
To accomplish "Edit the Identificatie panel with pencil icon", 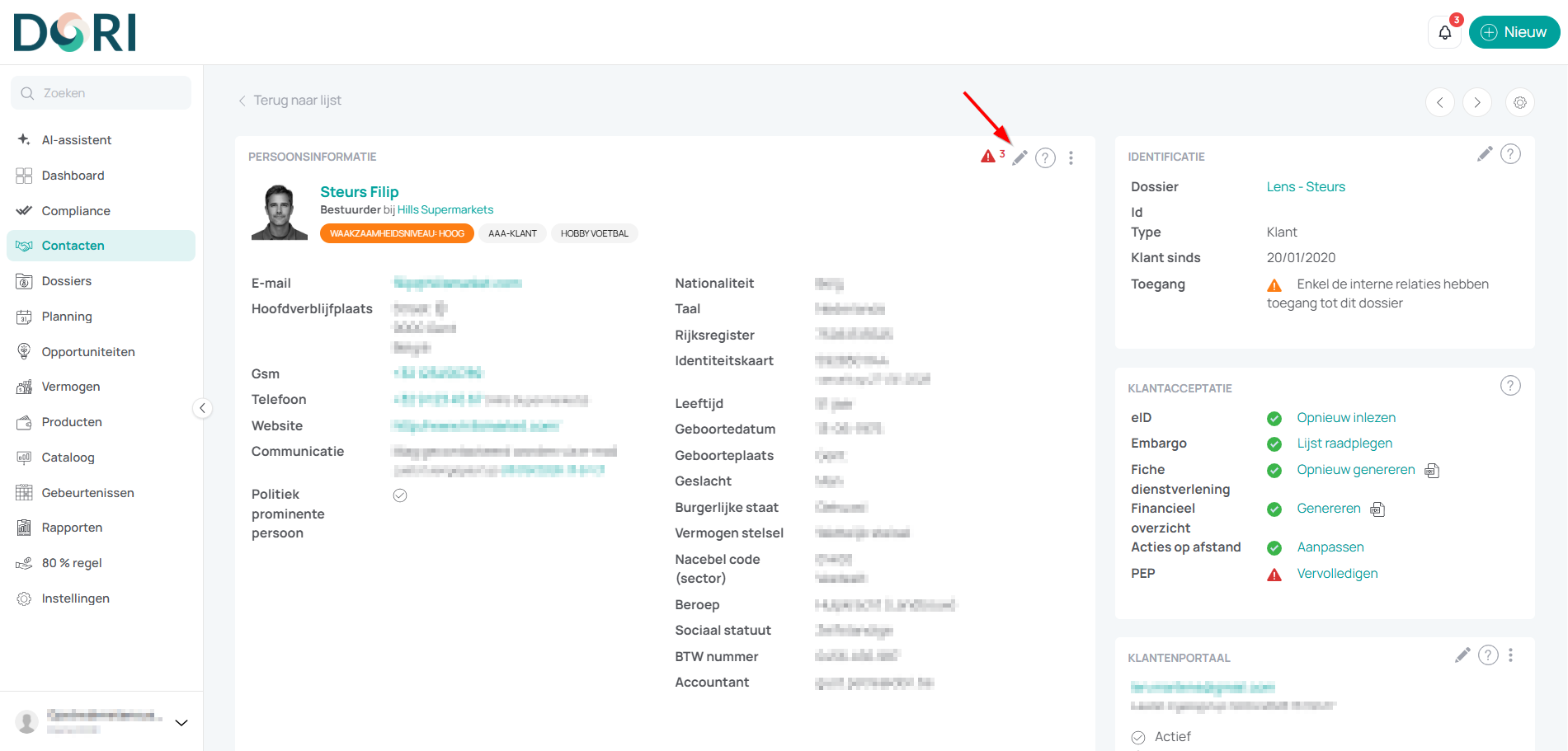I will pyautogui.click(x=1485, y=154).
